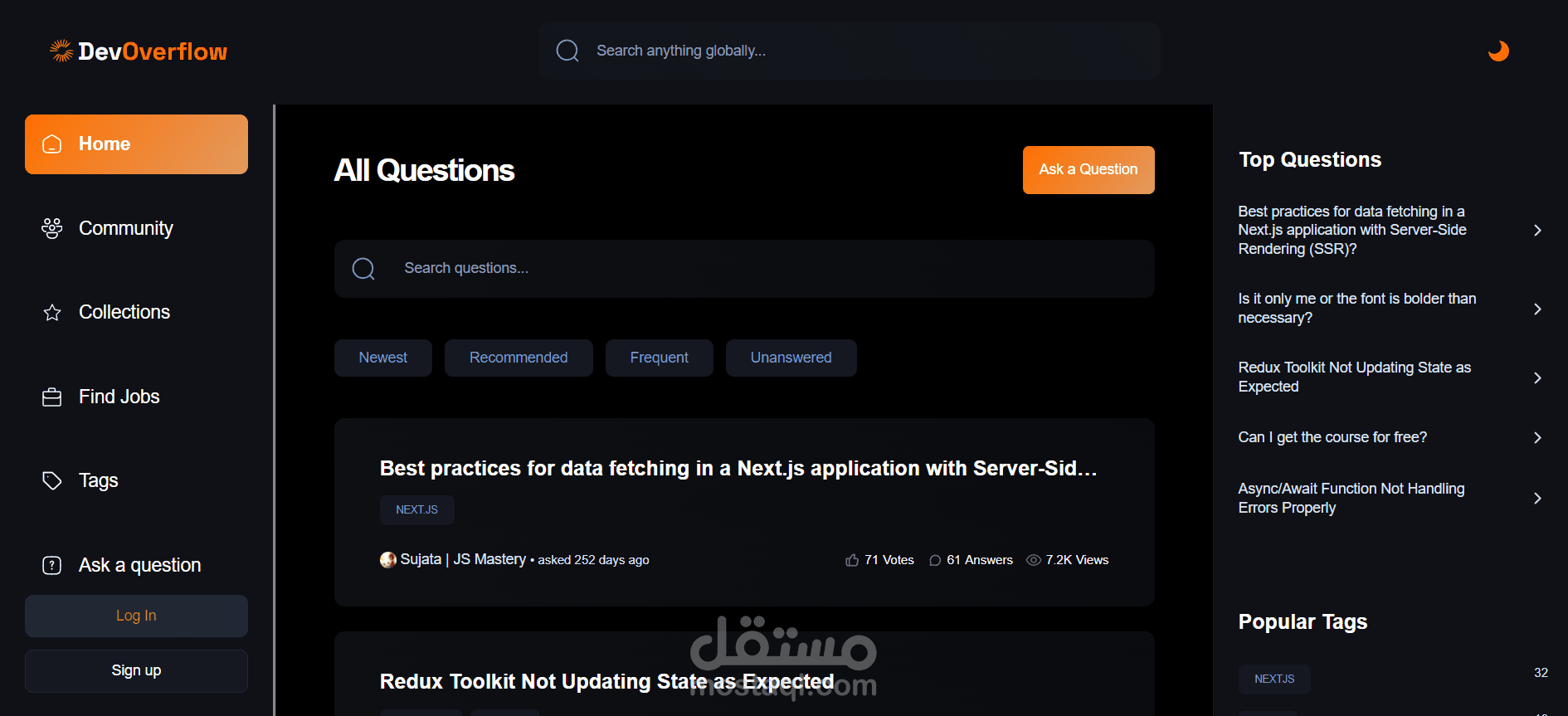Screen dimensions: 1568x716
Task: Click chevron beside bolder font question
Action: click(x=1537, y=309)
